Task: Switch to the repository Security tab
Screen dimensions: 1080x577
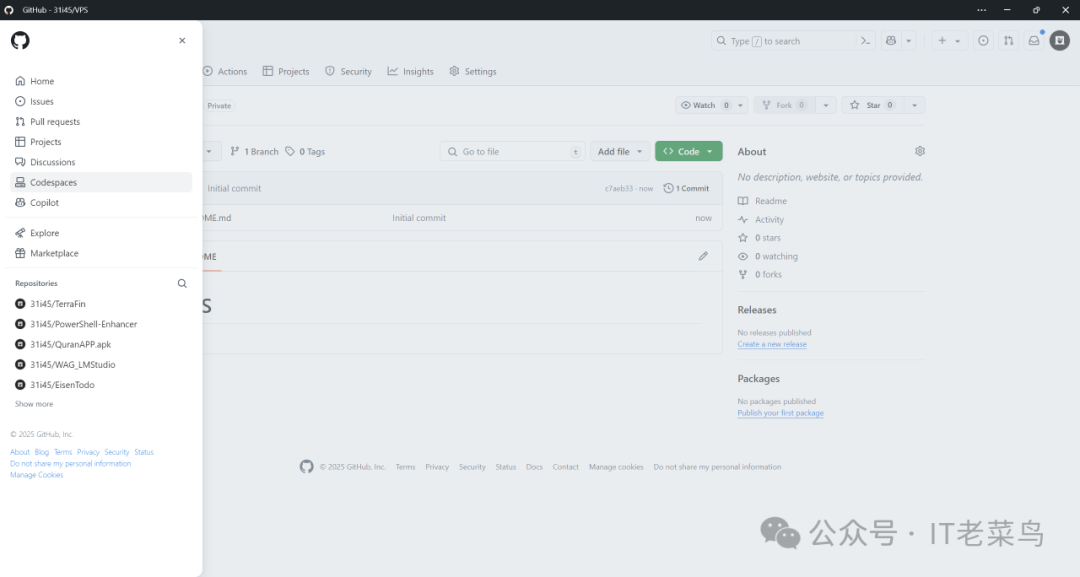Action: [x=349, y=72]
